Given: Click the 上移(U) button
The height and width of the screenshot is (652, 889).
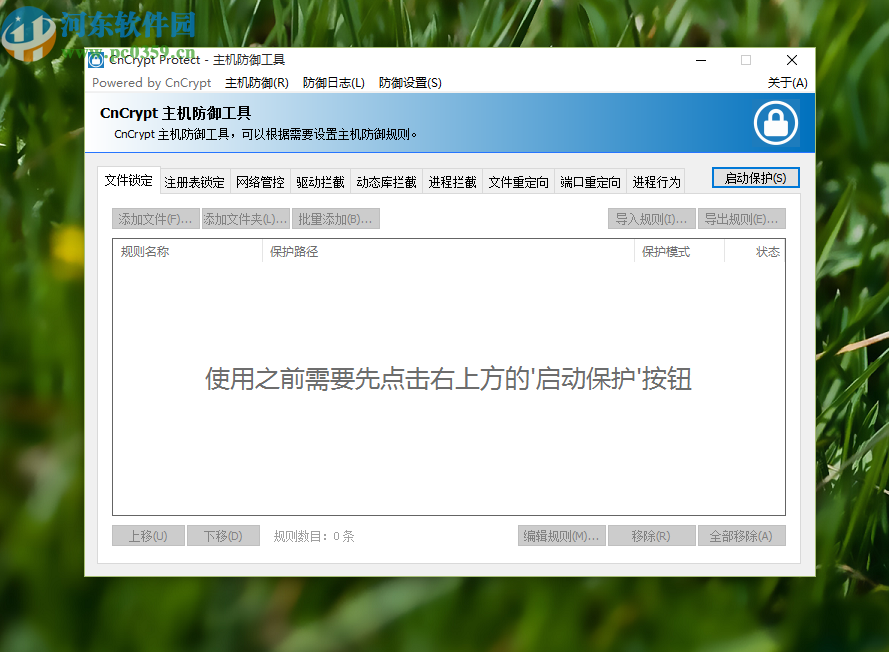Looking at the screenshot, I should [148, 536].
